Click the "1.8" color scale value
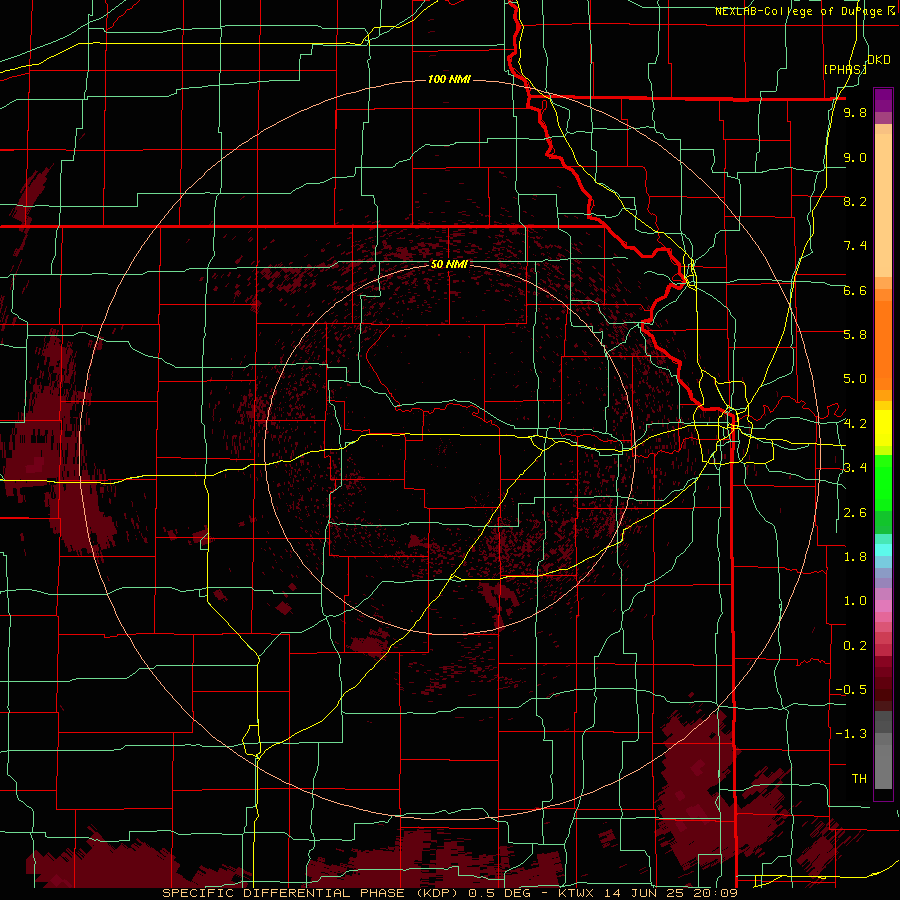Screen dimensions: 900x900 [x=855, y=557]
